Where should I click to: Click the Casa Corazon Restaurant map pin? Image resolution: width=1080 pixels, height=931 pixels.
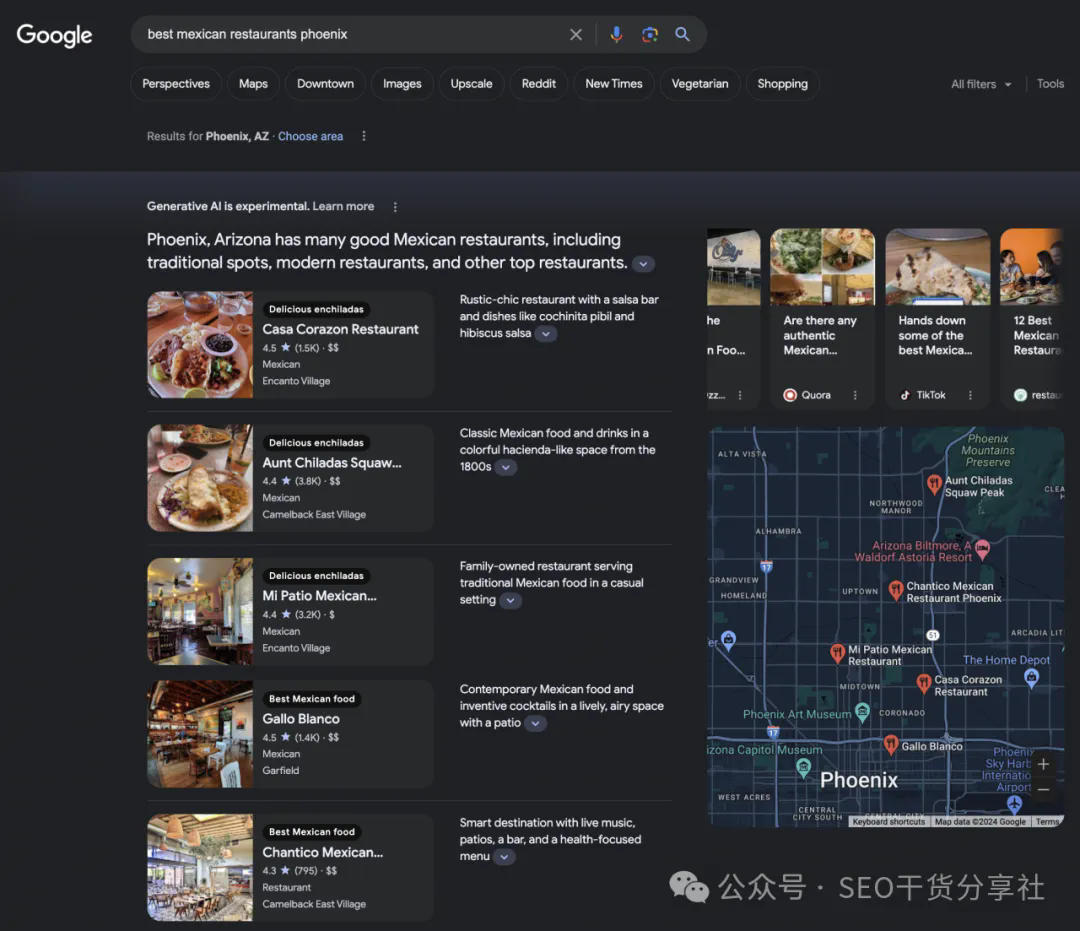point(924,683)
